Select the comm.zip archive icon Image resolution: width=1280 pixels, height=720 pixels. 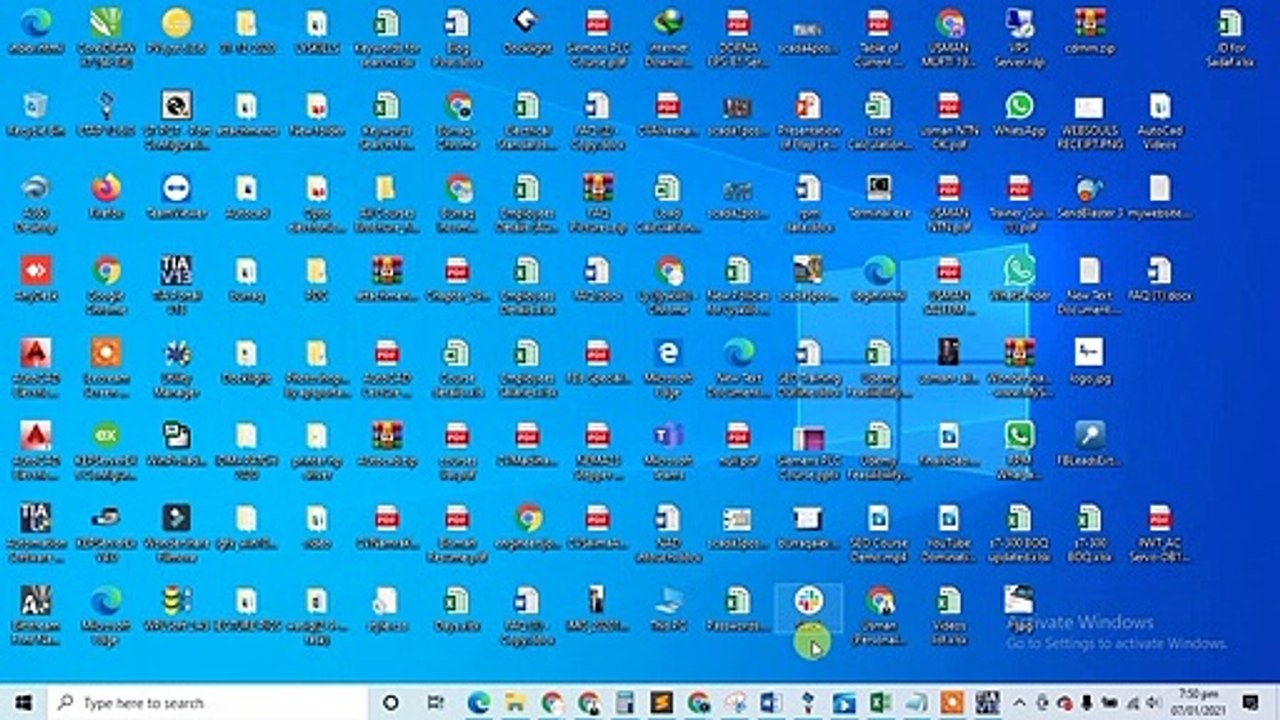(x=1089, y=31)
